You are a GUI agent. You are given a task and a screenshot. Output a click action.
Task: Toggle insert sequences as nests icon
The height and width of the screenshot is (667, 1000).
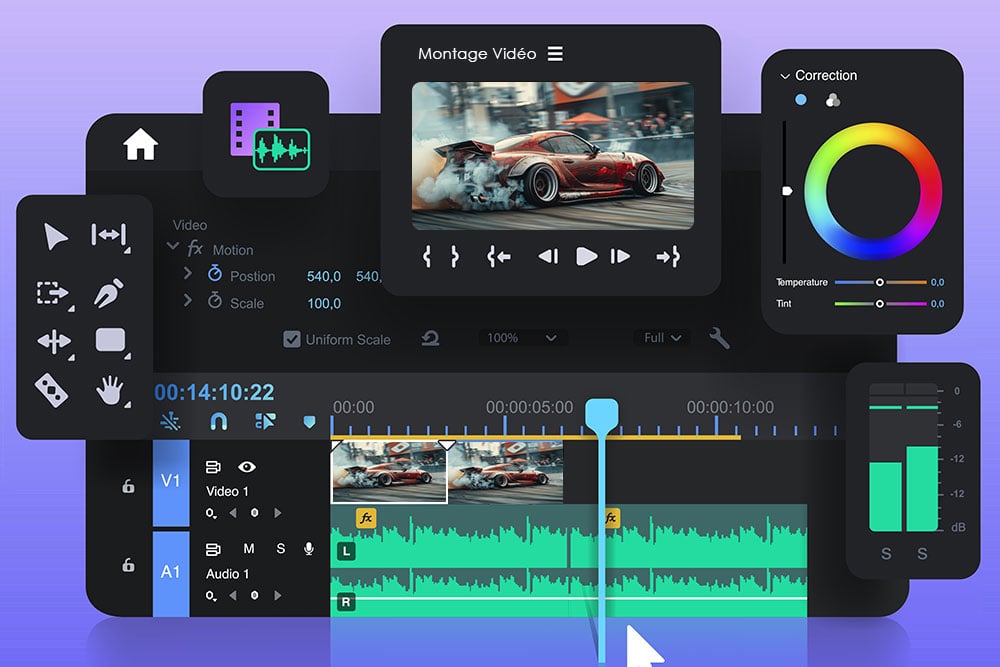point(170,421)
